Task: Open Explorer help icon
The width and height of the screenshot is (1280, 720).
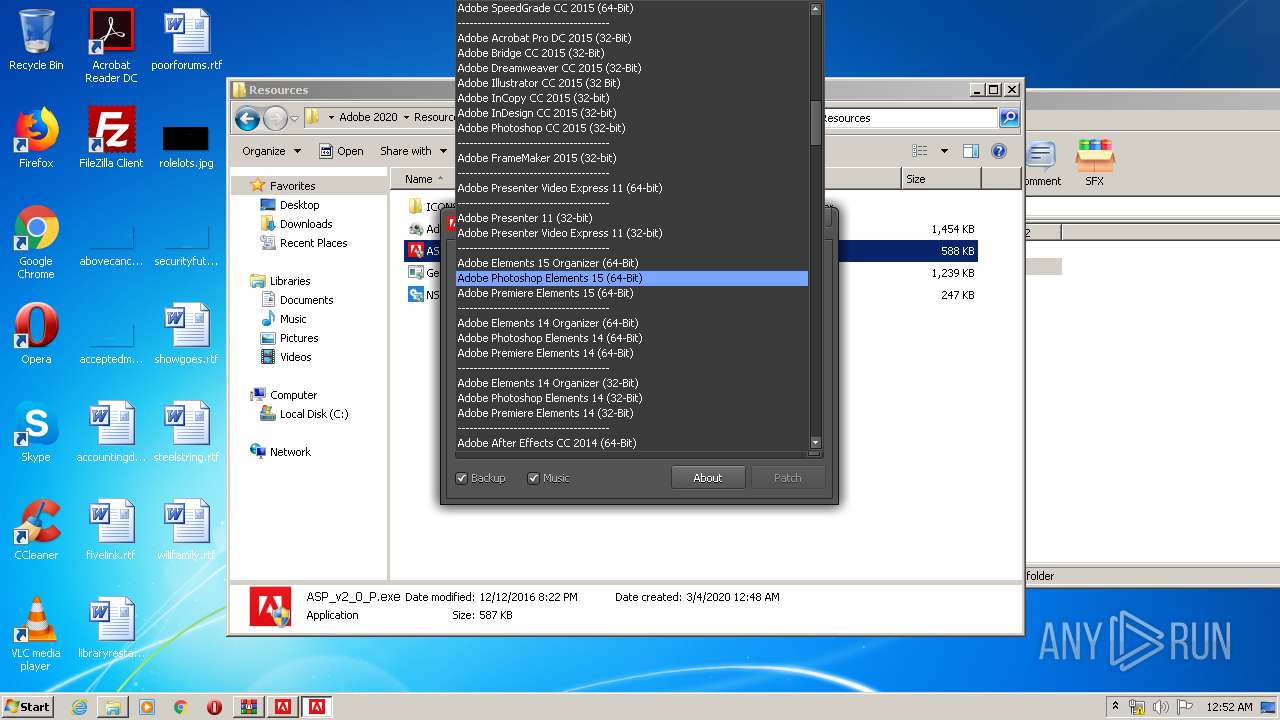Action: click(998, 151)
